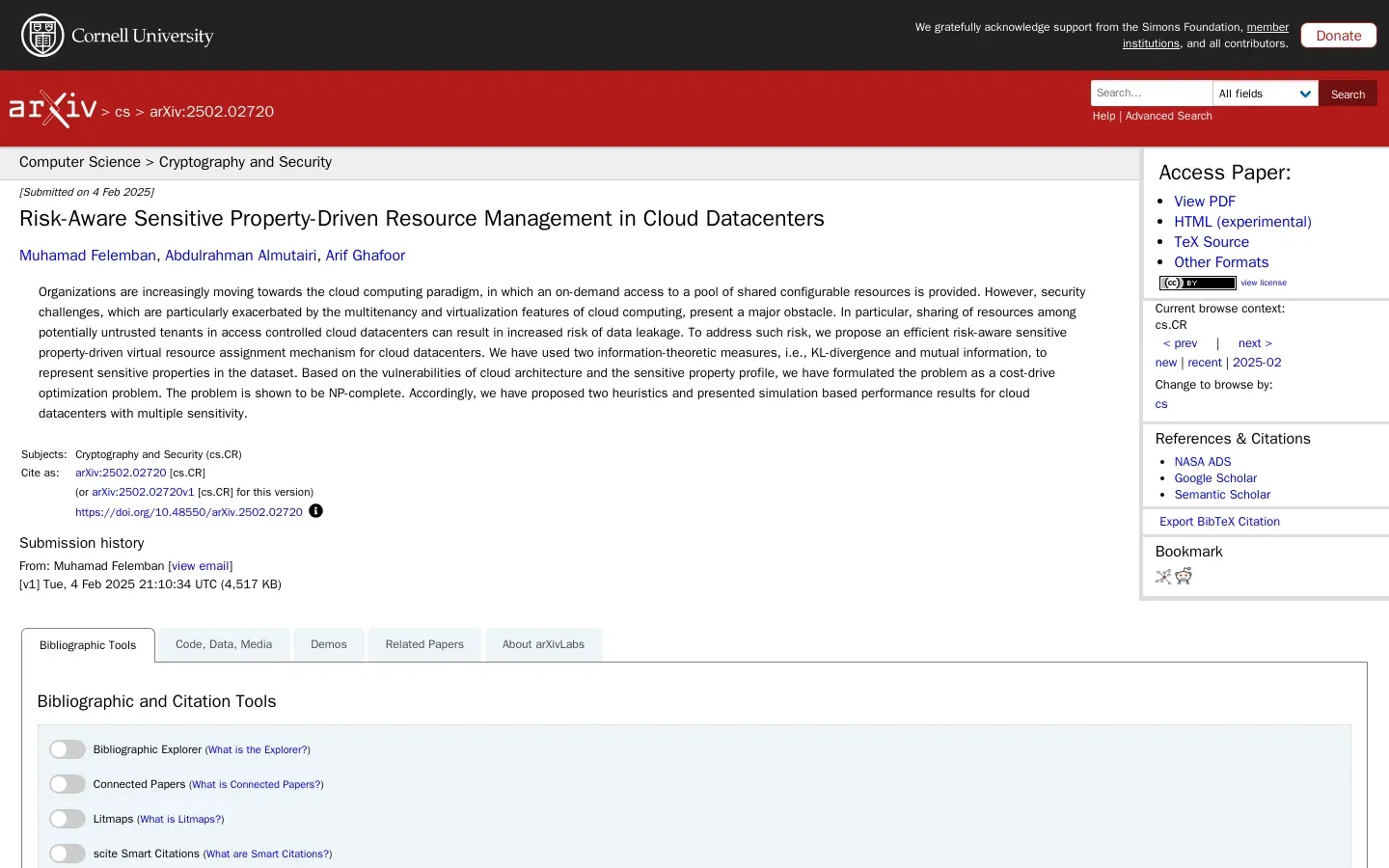Open author Muhamad Felemban link
The height and width of the screenshot is (868, 1389).
(88, 256)
